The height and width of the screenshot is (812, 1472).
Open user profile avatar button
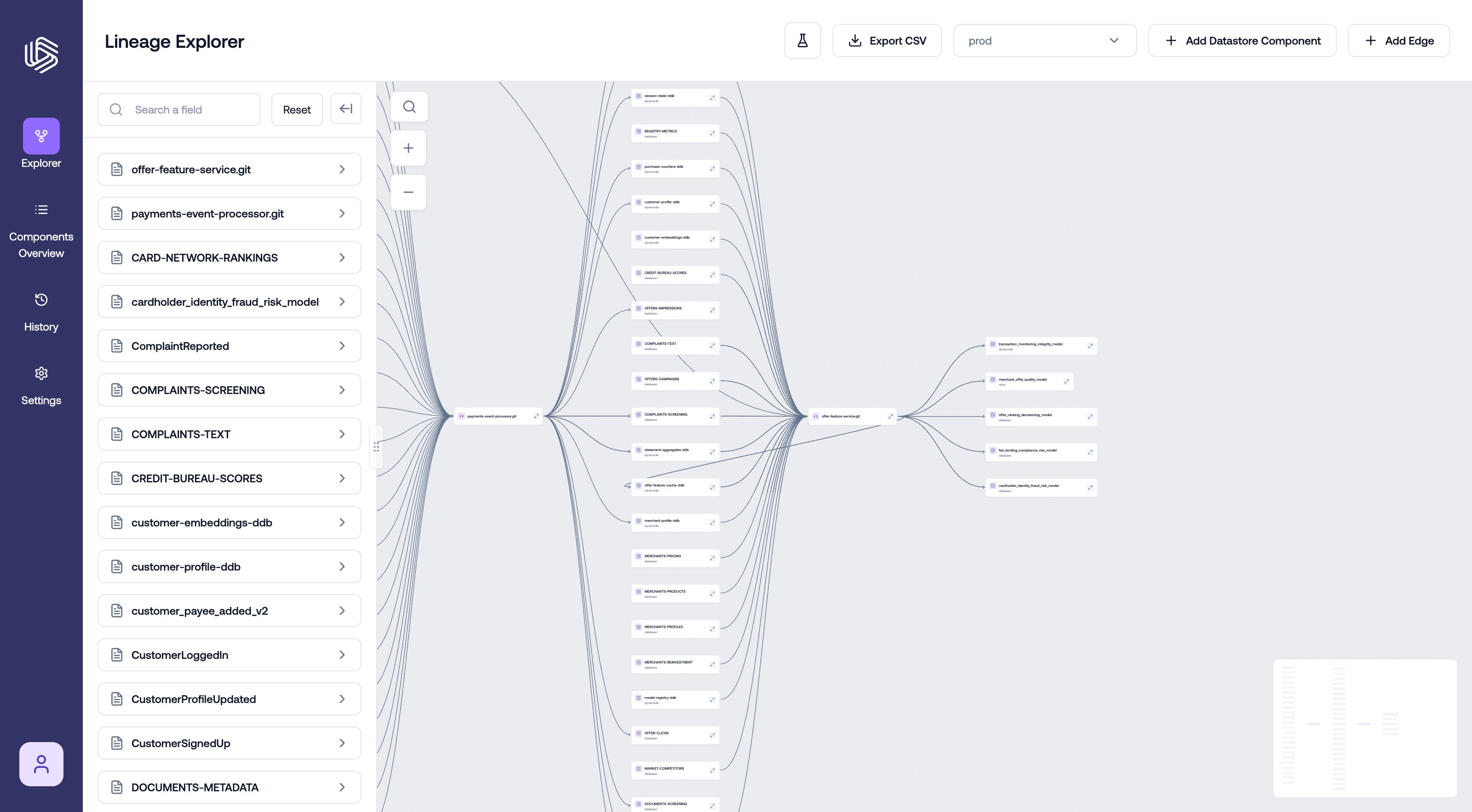(x=41, y=764)
